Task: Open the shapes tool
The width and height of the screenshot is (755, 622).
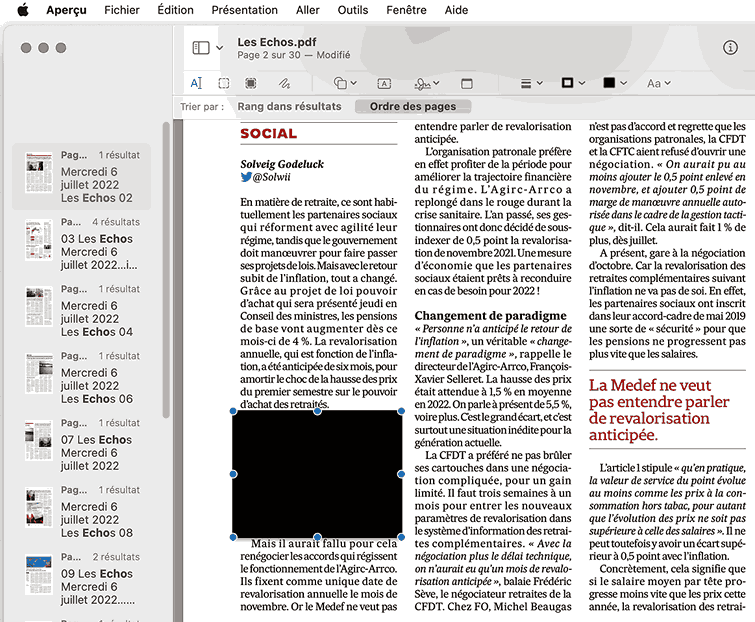Action: point(340,83)
